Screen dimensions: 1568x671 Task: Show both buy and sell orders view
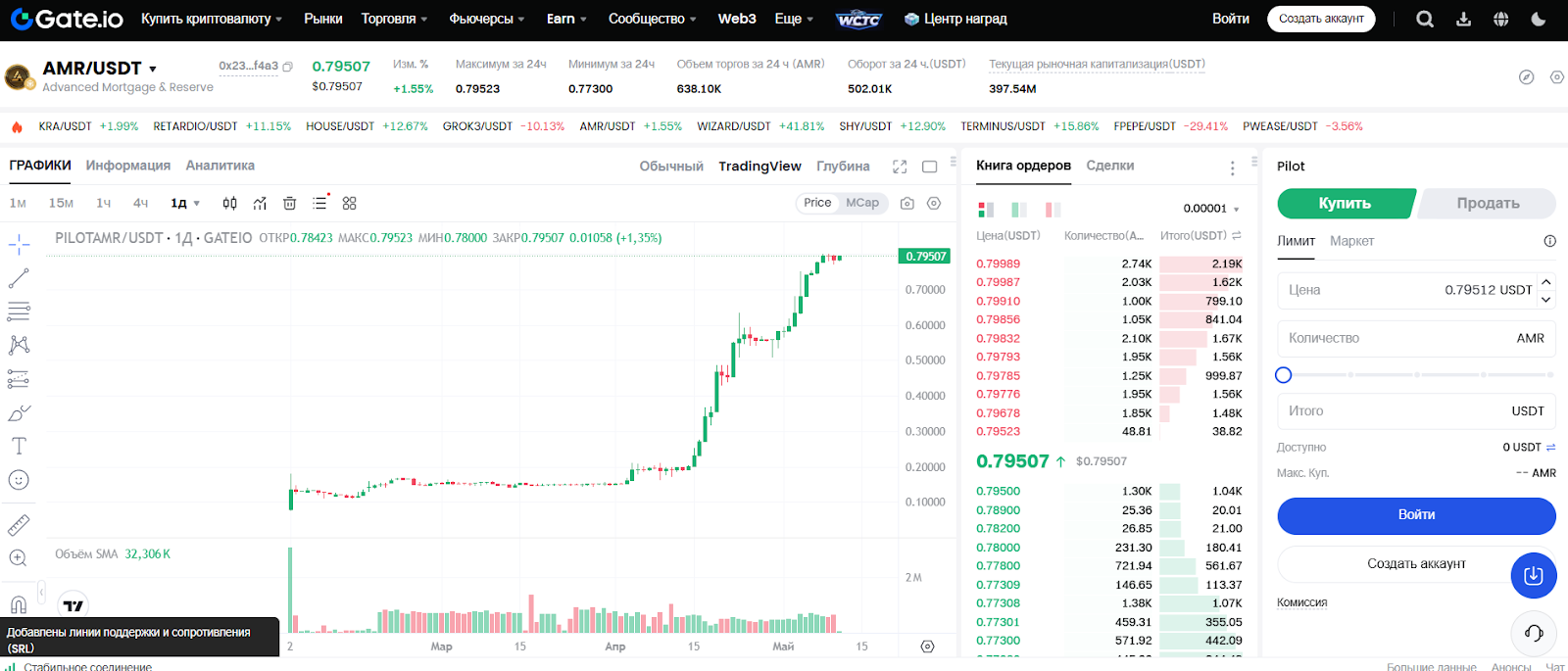coord(986,209)
